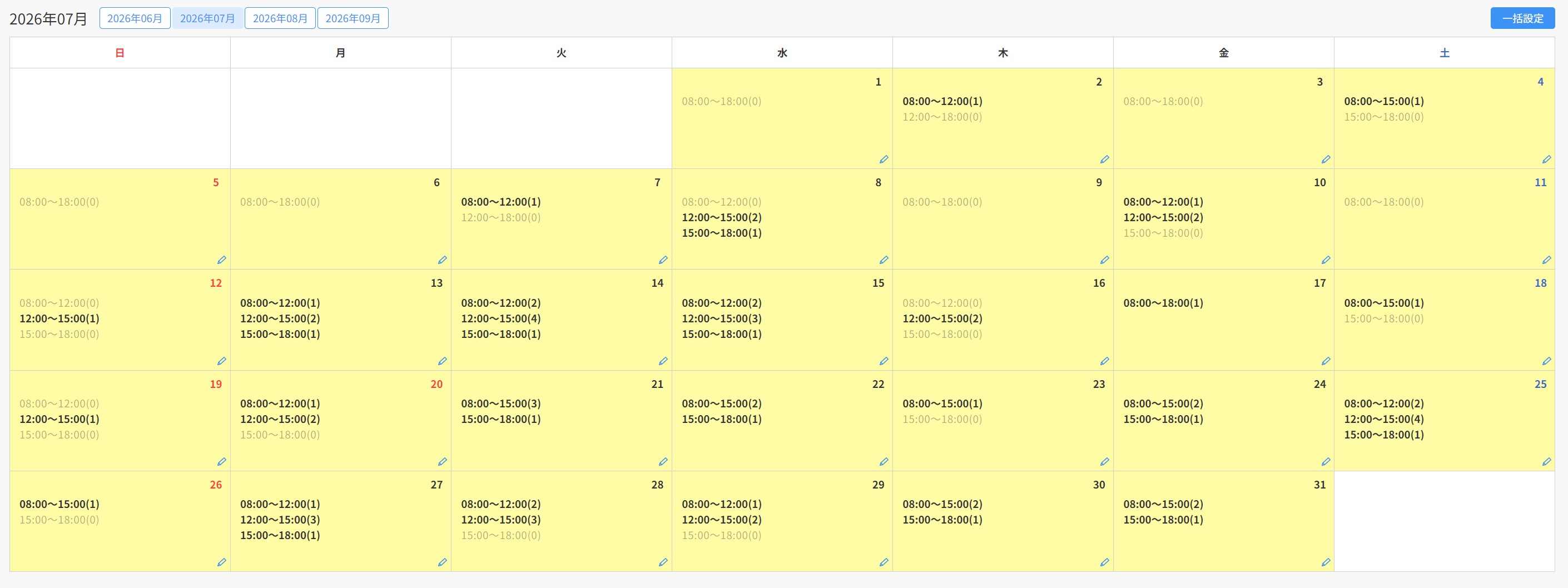
Task: Select 08:00~15:00(3) slot on July 21
Action: tap(500, 403)
